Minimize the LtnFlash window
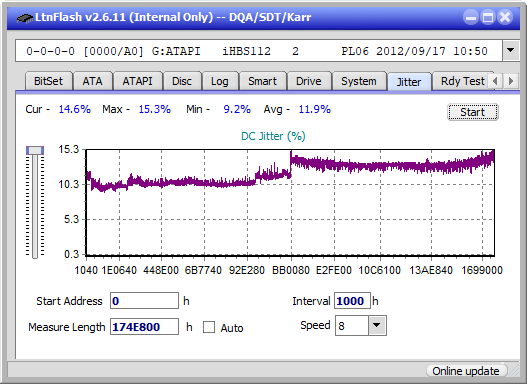 point(471,17)
